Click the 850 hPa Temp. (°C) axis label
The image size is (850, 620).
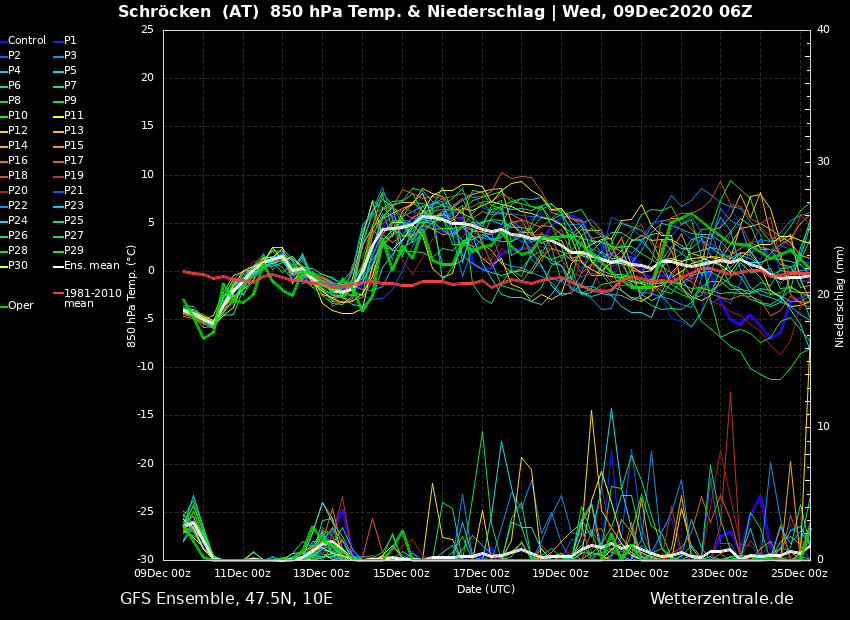(132, 296)
